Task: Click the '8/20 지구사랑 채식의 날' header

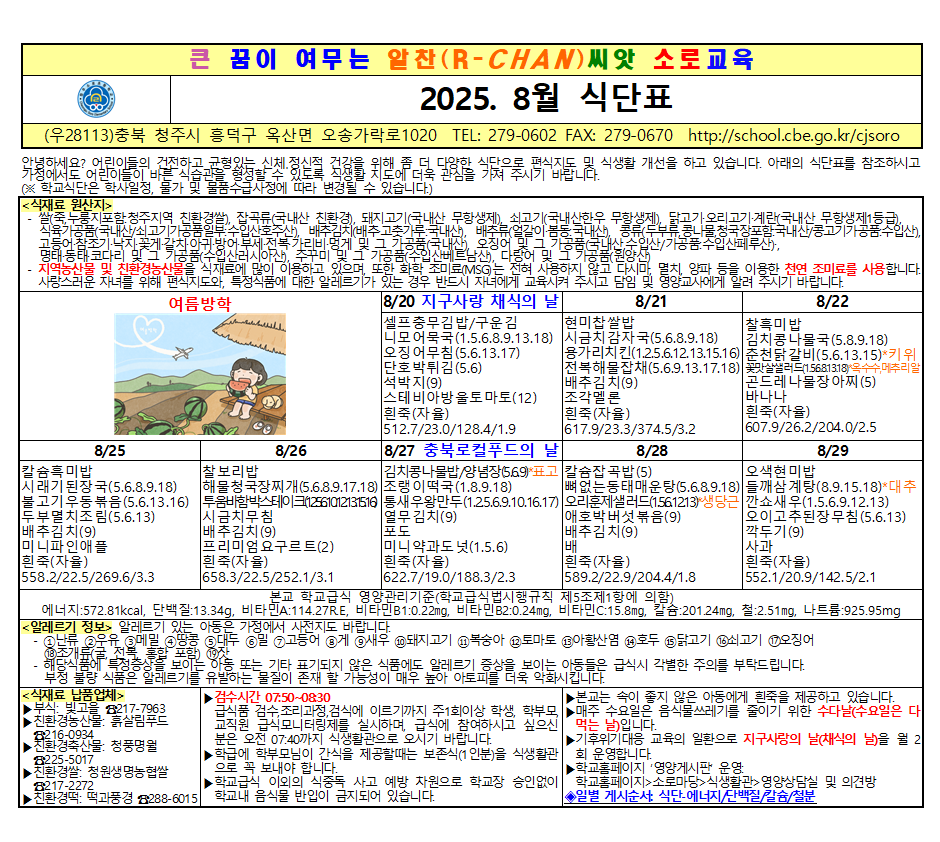Action: coord(471,301)
